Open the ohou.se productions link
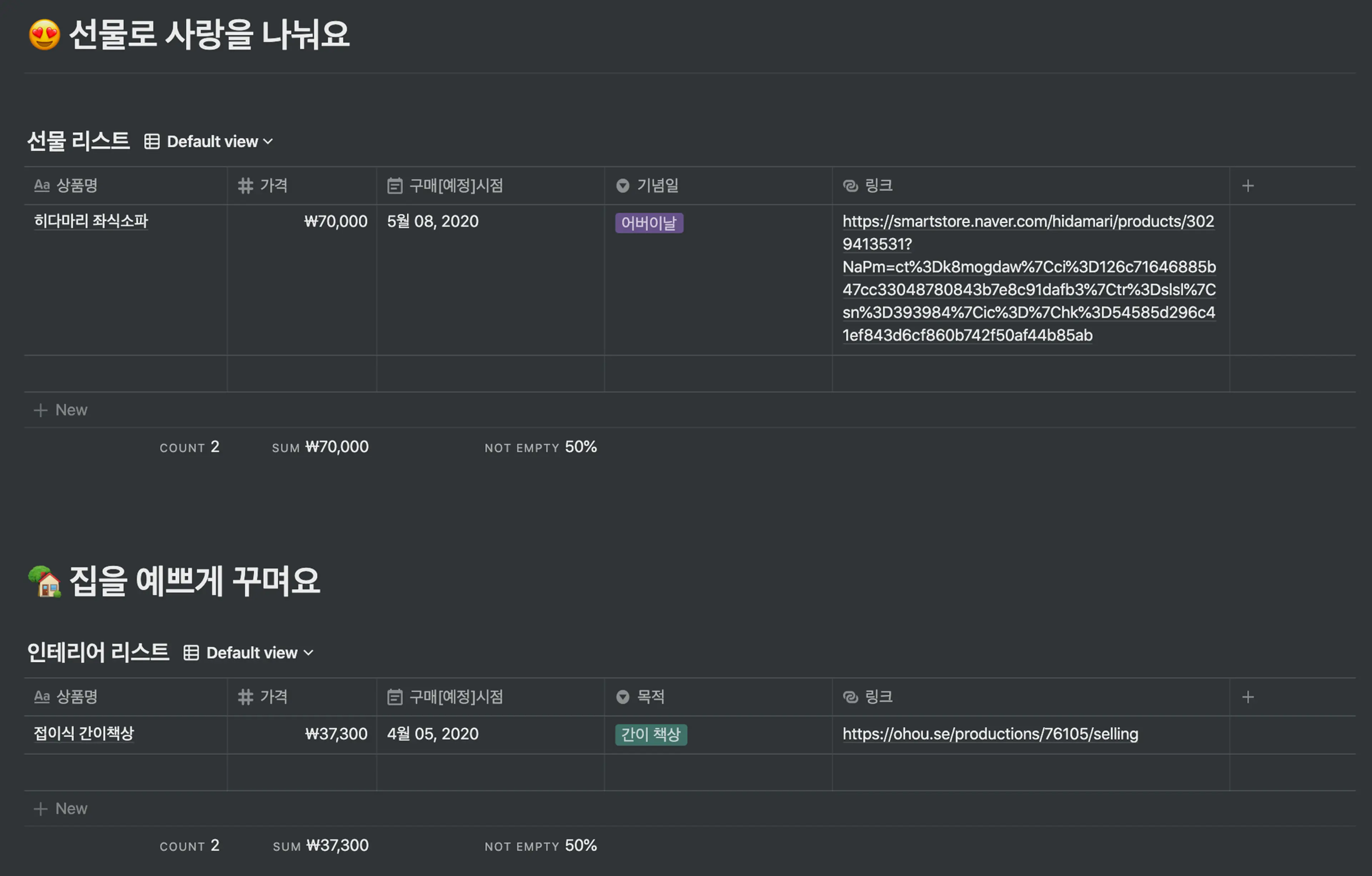The width and height of the screenshot is (1372, 876). (990, 734)
